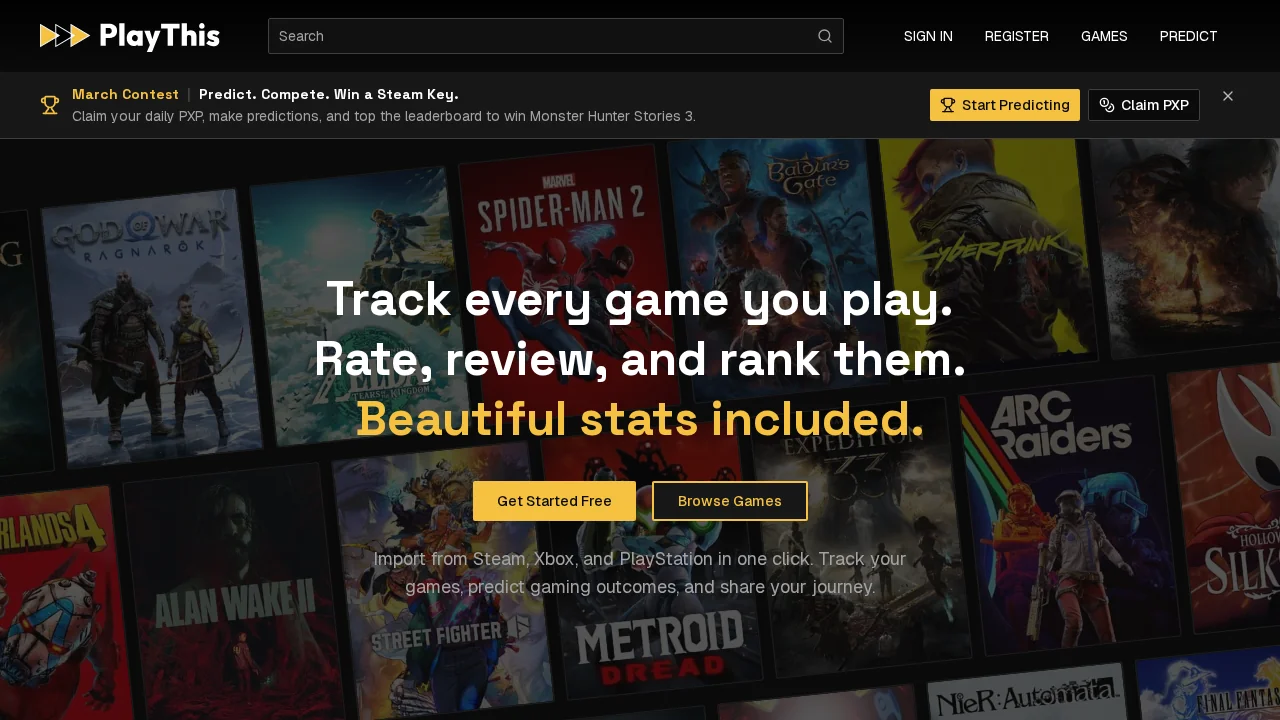
Task: Select SIGN IN in the header
Action: tap(928, 36)
